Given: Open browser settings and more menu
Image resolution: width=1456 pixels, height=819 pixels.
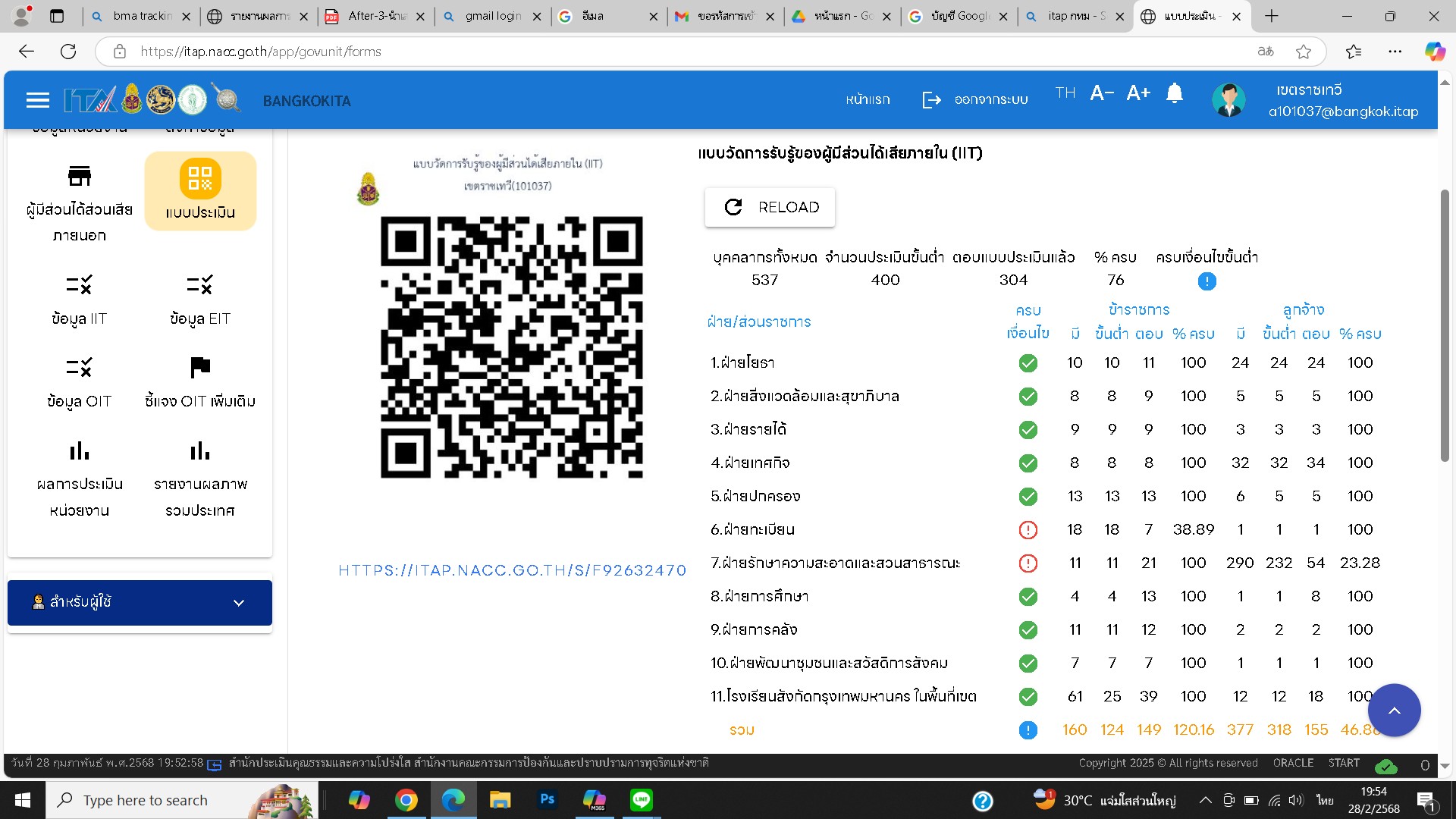Looking at the screenshot, I should 1395,52.
